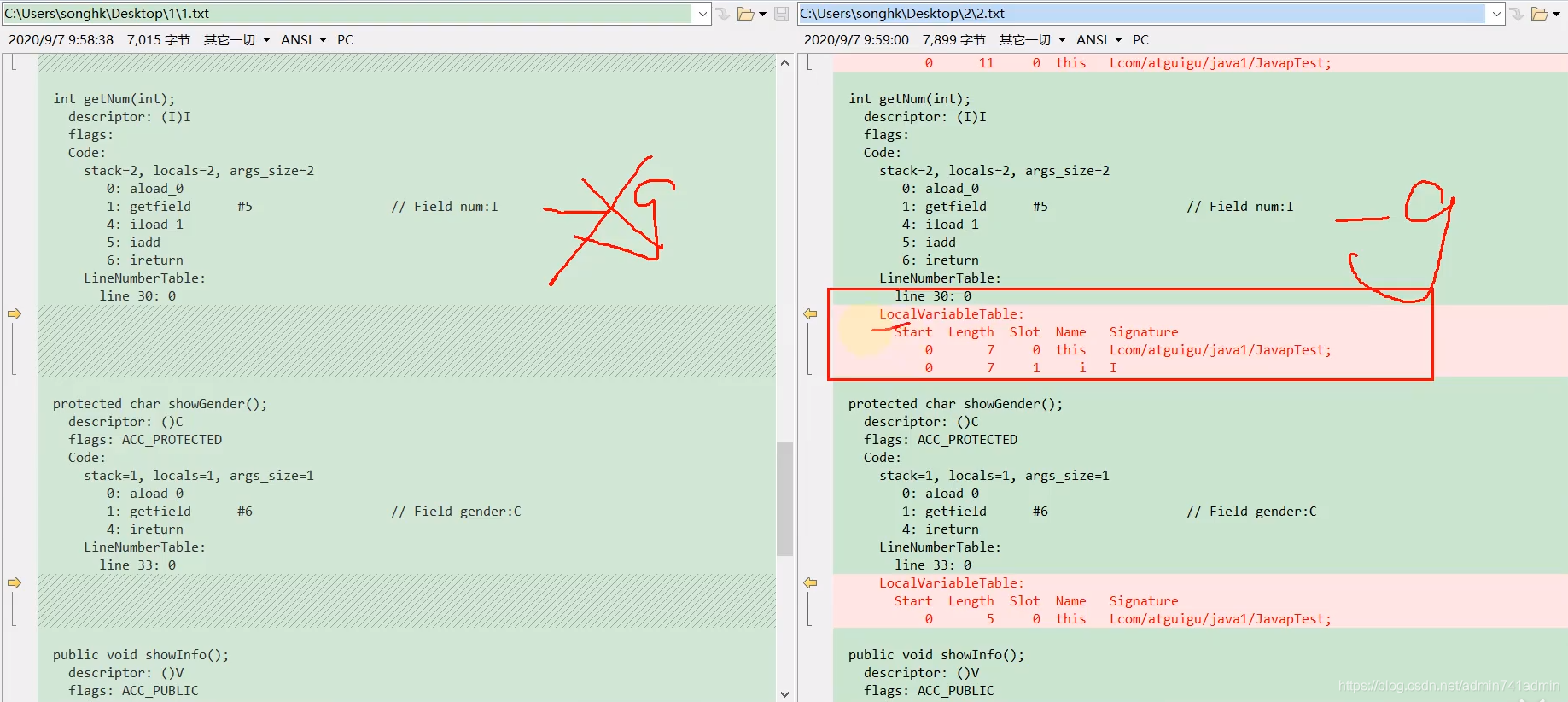
Task: Click 'line 33: 0' in right pane
Action: pos(933,565)
